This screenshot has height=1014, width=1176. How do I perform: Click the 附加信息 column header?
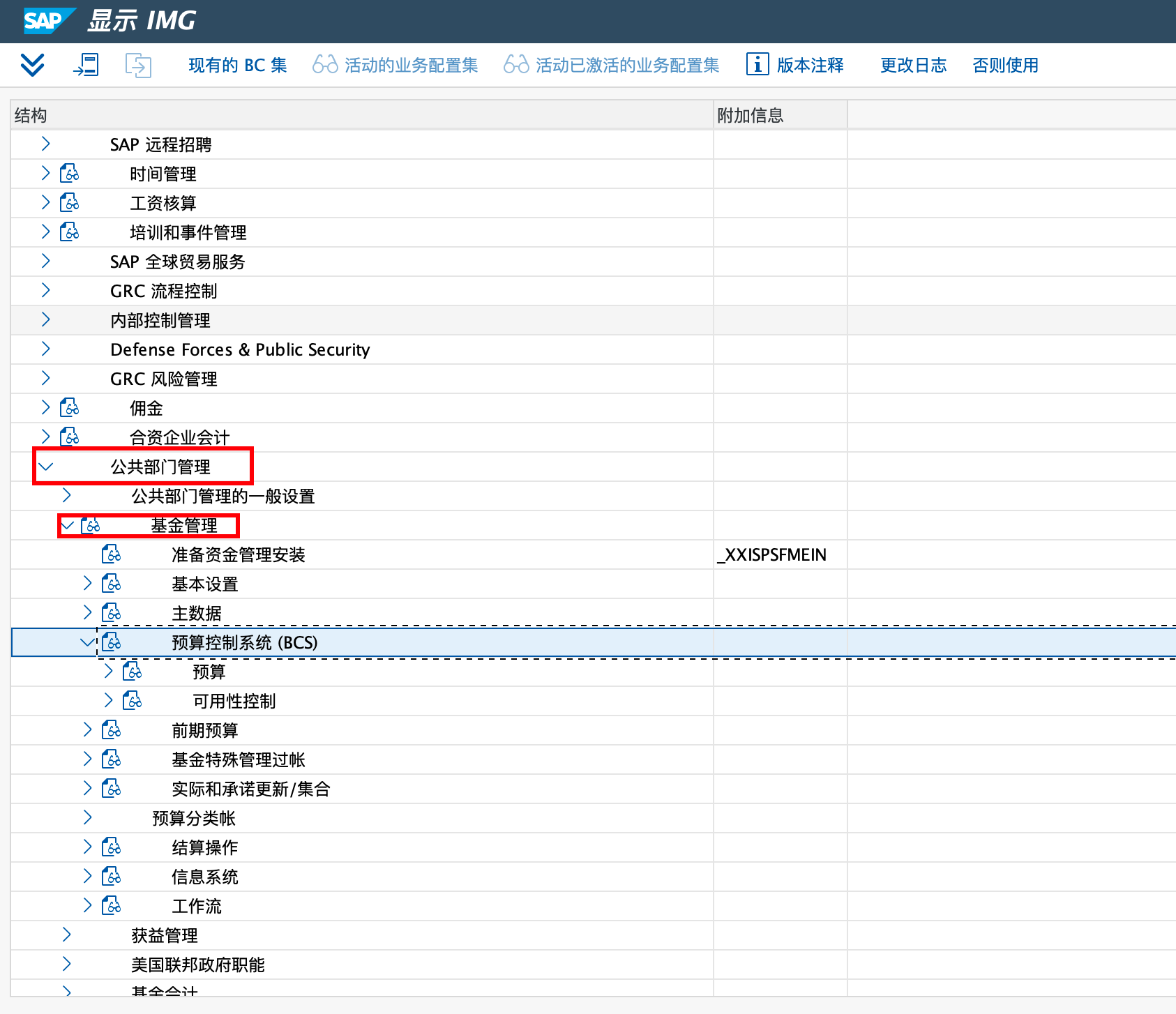tap(751, 115)
